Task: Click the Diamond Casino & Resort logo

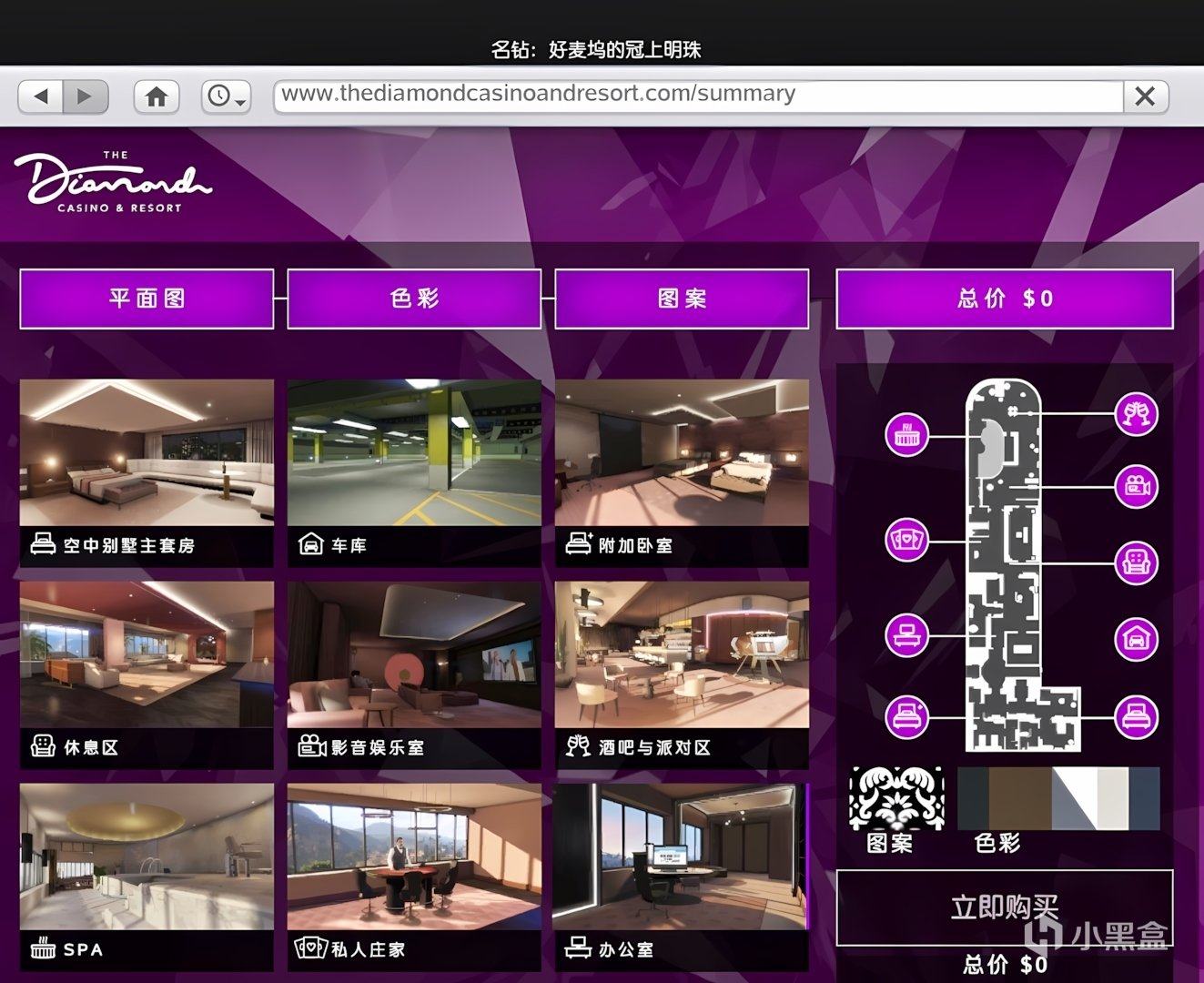Action: [113, 182]
